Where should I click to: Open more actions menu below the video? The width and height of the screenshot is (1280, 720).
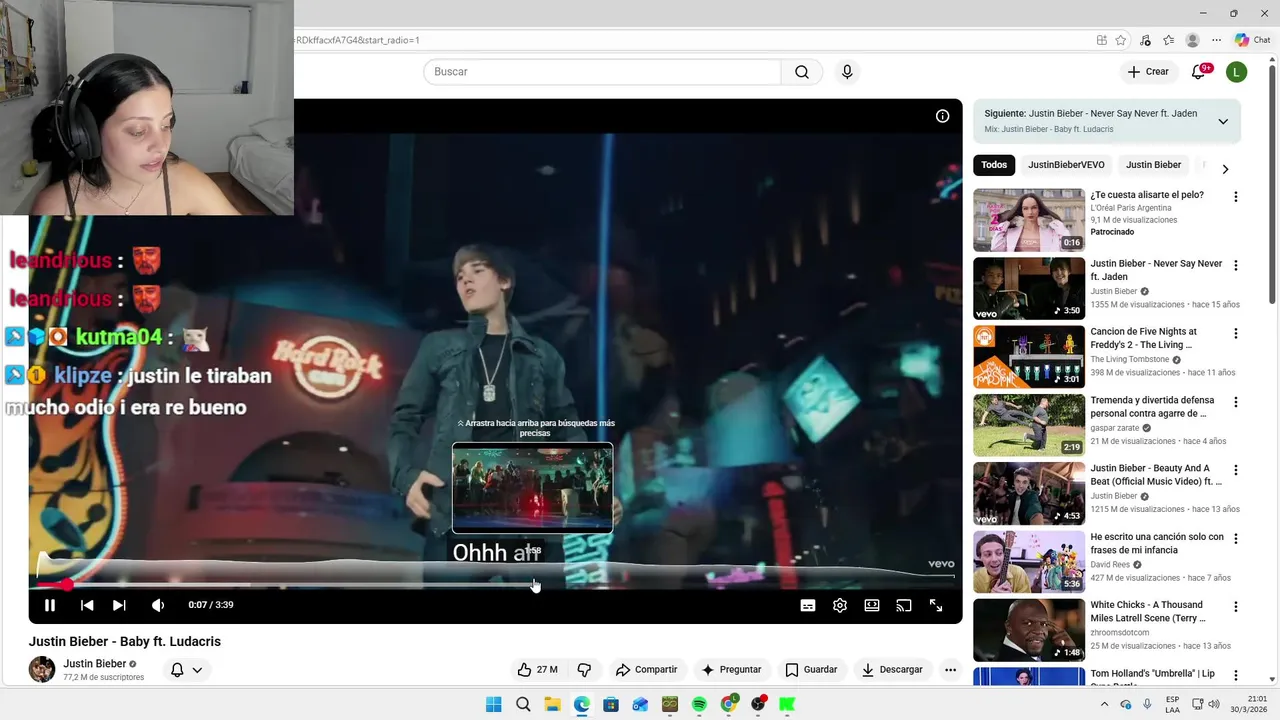click(x=950, y=670)
